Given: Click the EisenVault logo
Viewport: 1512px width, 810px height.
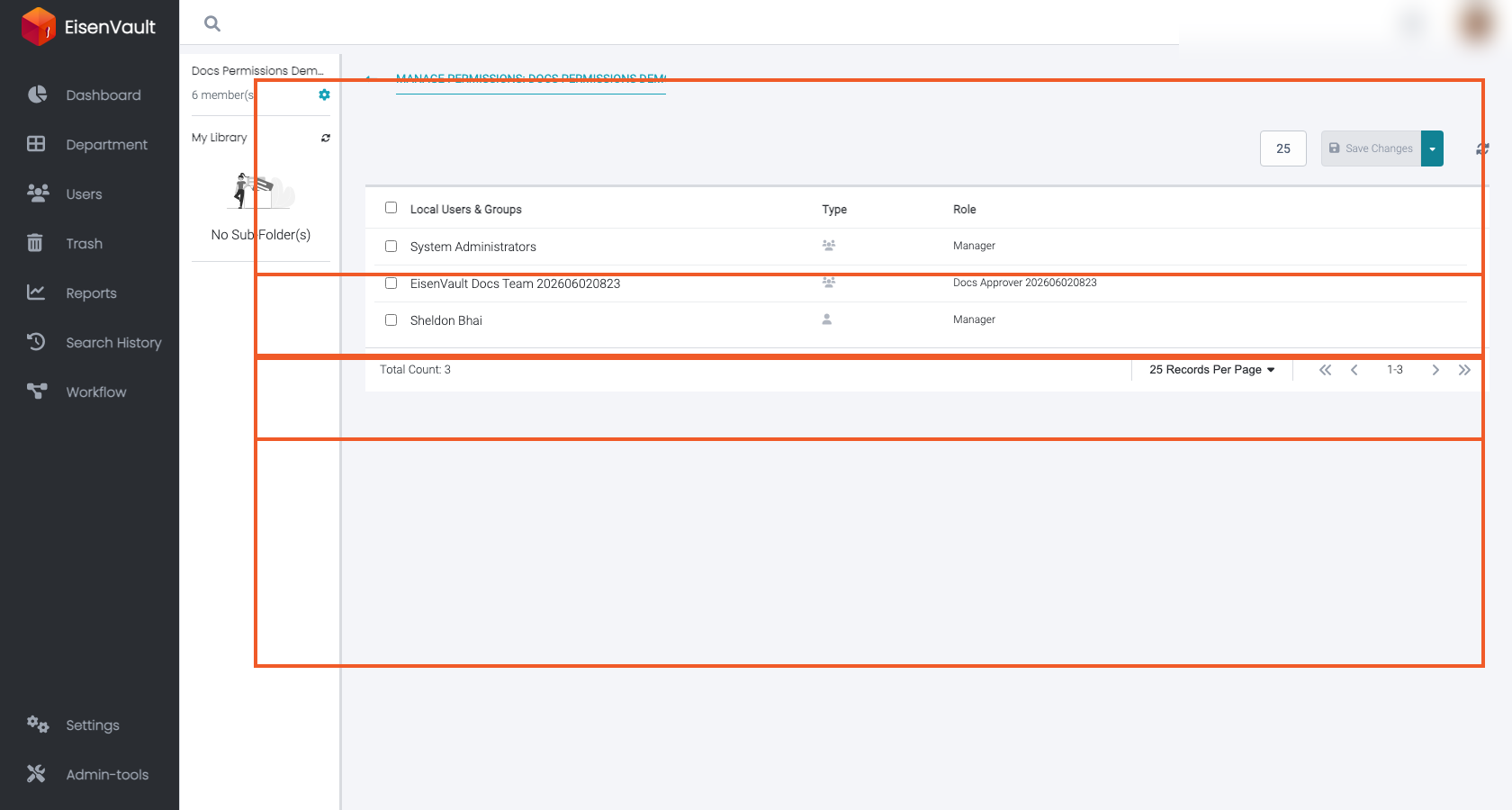Looking at the screenshot, I should tap(88, 26).
